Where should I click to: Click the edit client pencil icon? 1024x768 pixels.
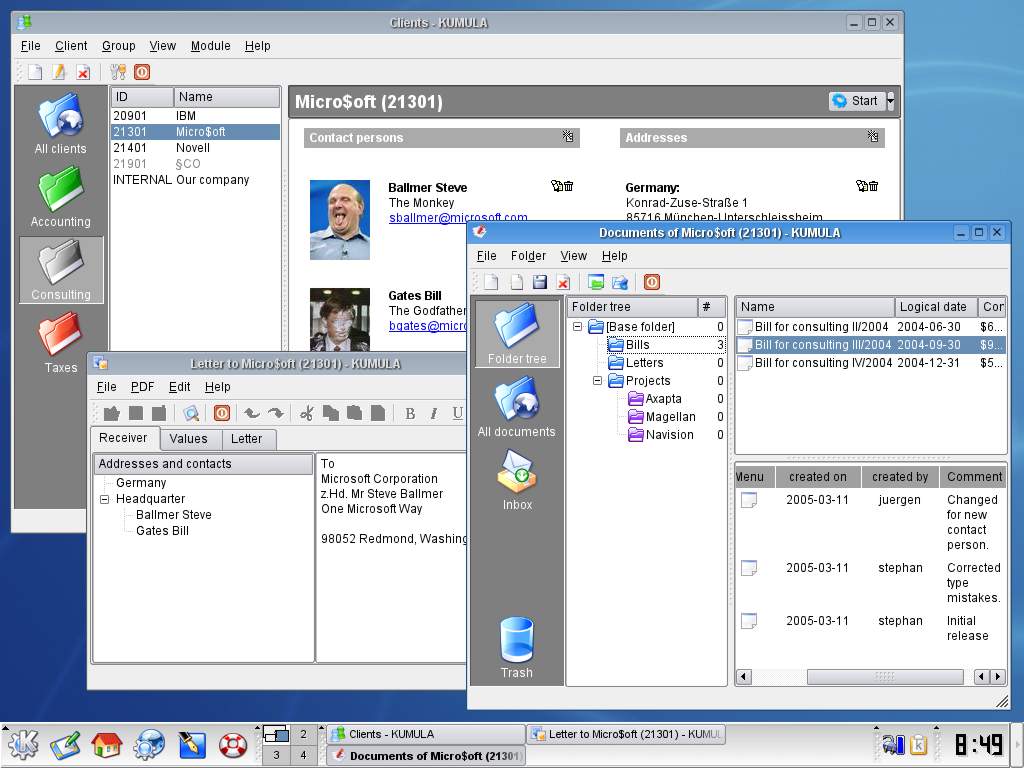click(59, 72)
